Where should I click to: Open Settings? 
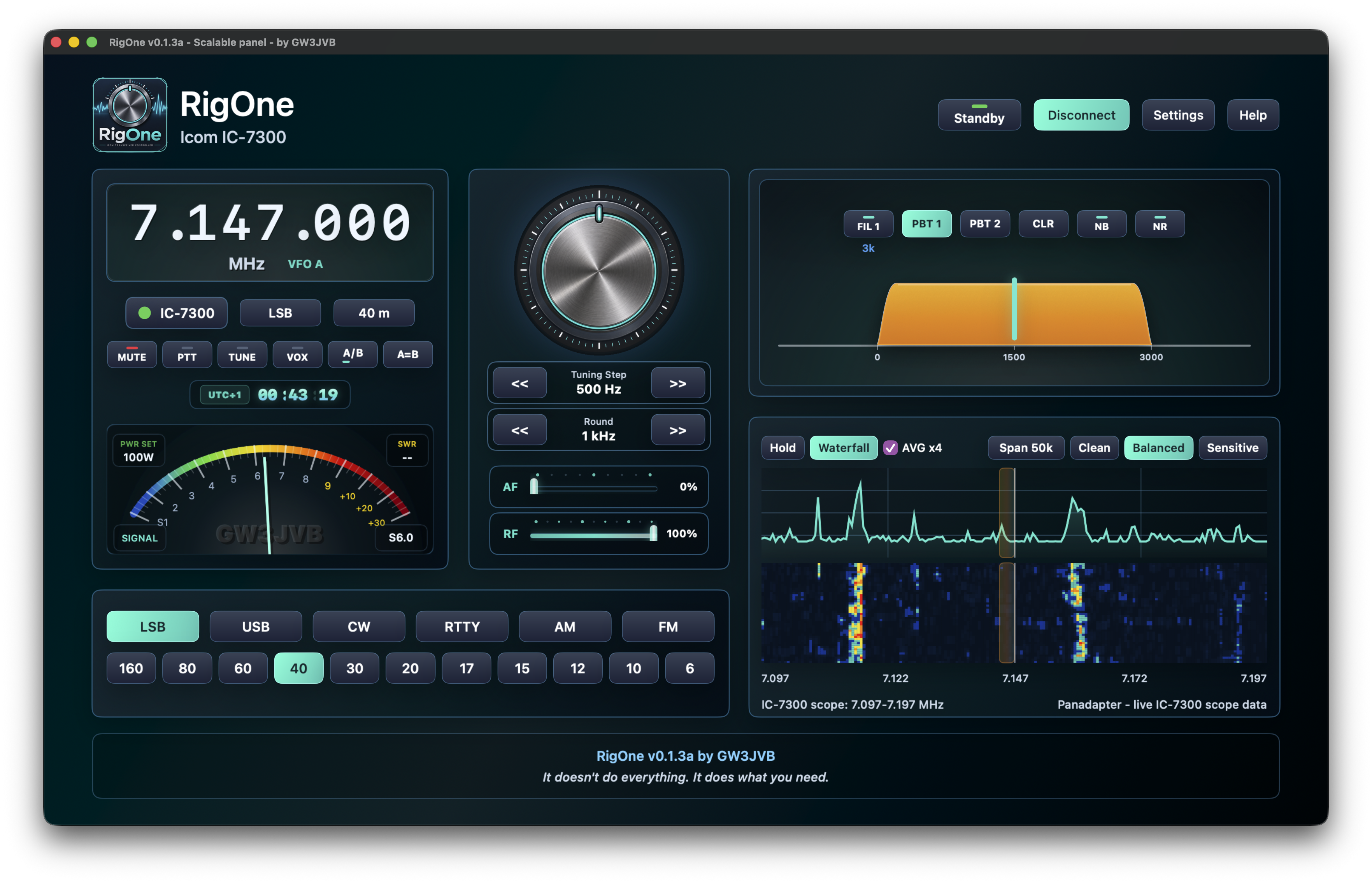(1178, 115)
